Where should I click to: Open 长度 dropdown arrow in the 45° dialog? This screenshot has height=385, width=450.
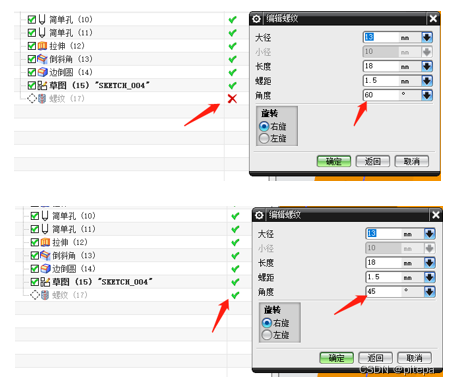click(x=430, y=263)
